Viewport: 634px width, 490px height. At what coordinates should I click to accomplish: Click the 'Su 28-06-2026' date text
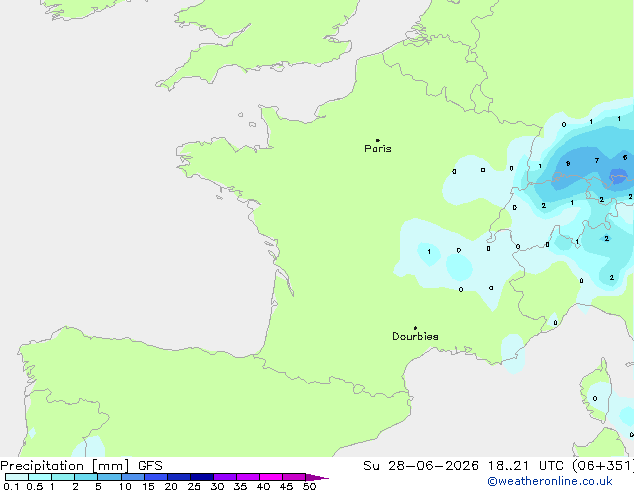click(421, 466)
